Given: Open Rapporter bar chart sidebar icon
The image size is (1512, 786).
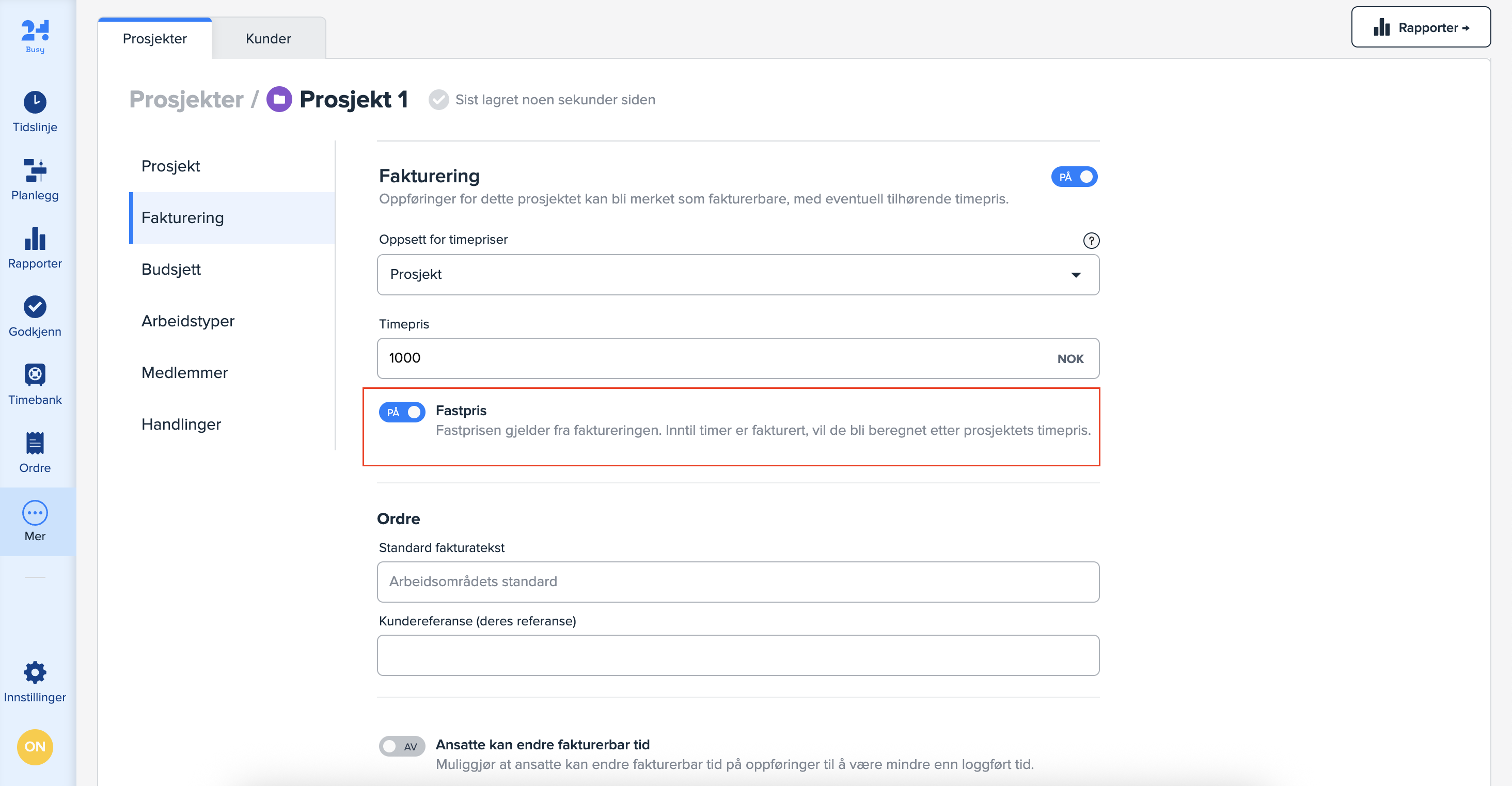Looking at the screenshot, I should click(35, 239).
